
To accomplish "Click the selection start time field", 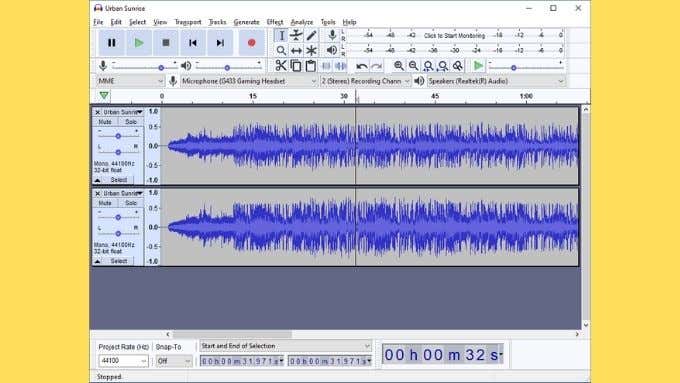I will [242, 361].
